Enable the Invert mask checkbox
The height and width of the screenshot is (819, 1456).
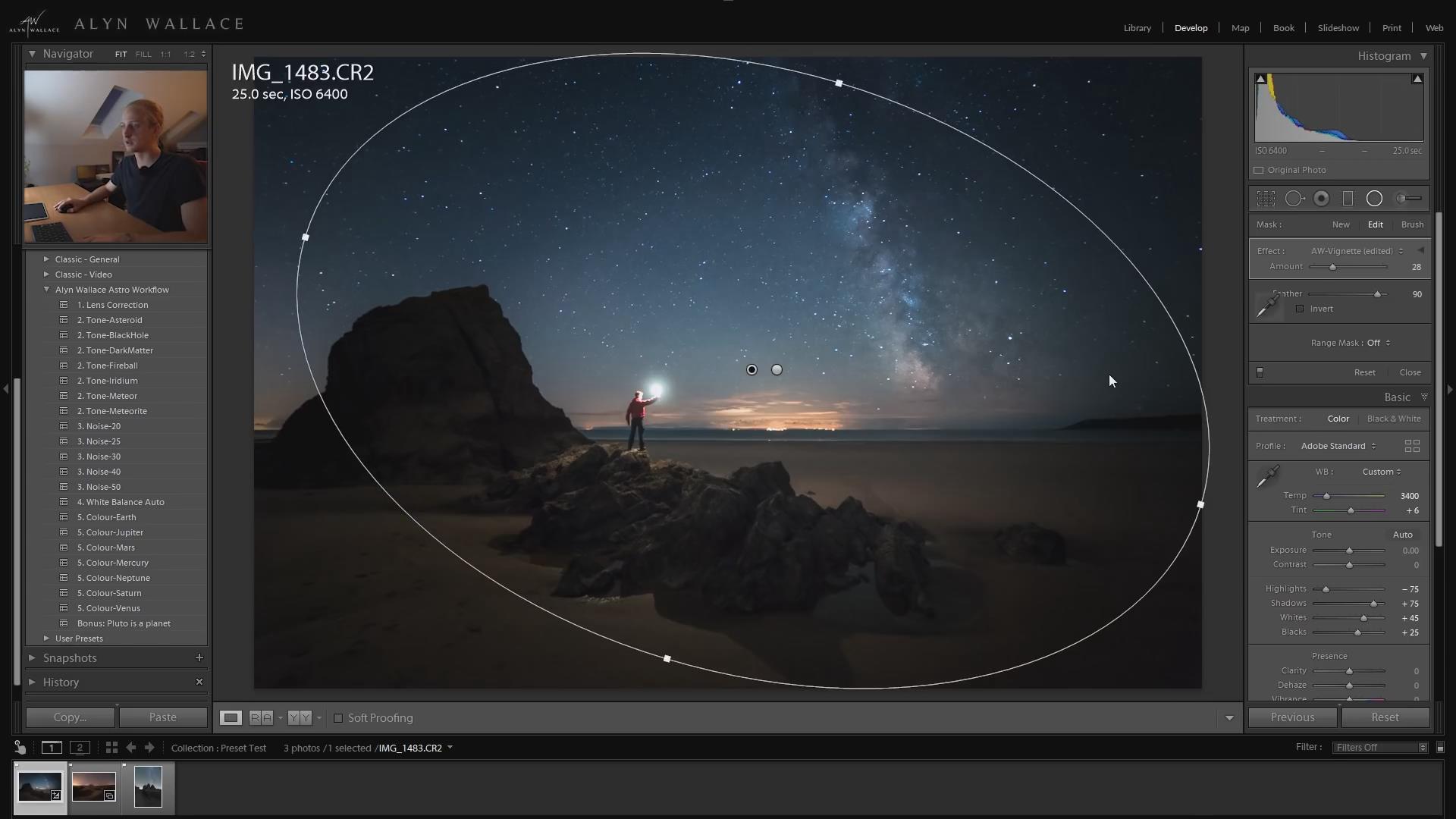[x=1300, y=309]
